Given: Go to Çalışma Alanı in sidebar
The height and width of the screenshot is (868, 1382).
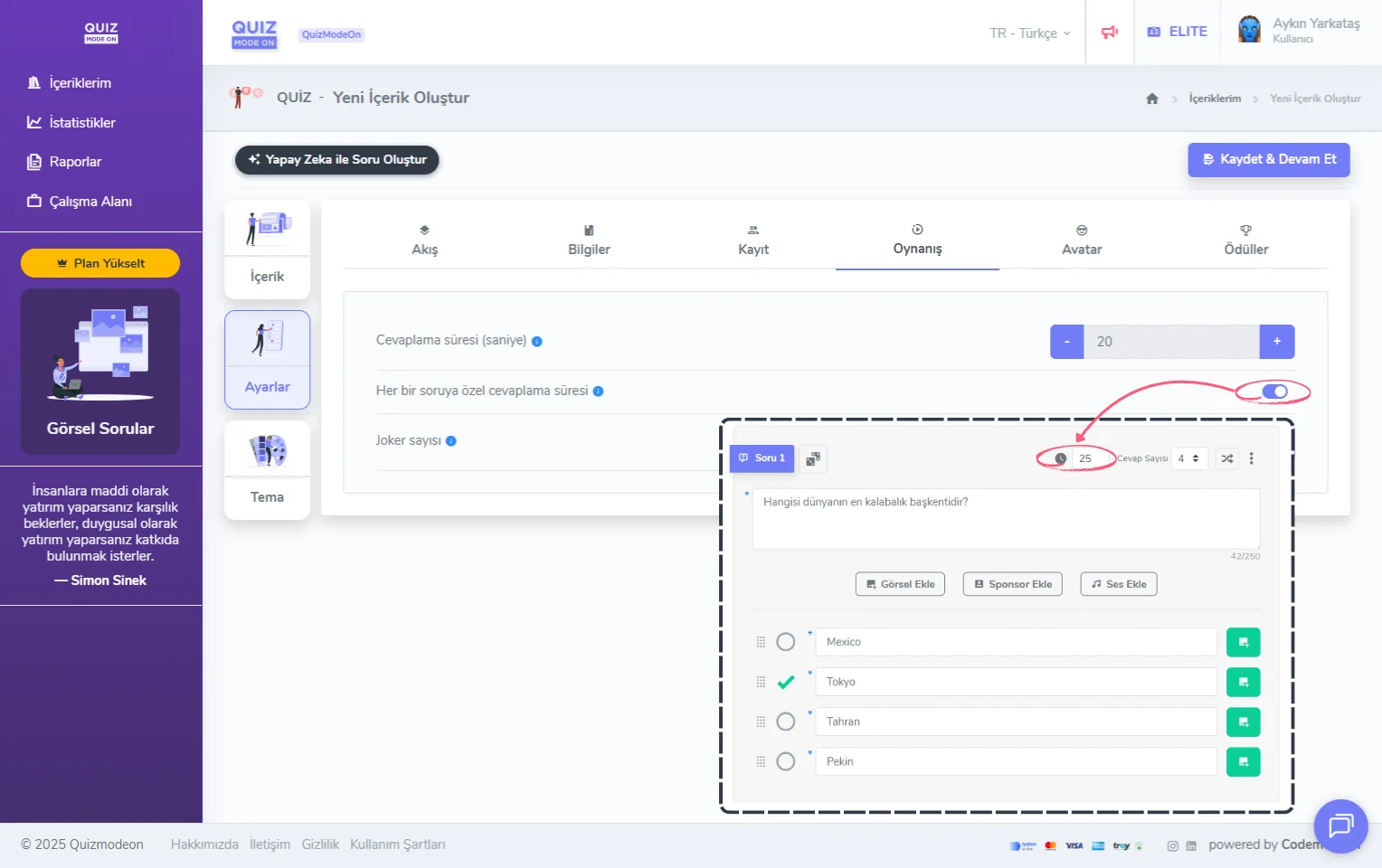Looking at the screenshot, I should point(90,202).
